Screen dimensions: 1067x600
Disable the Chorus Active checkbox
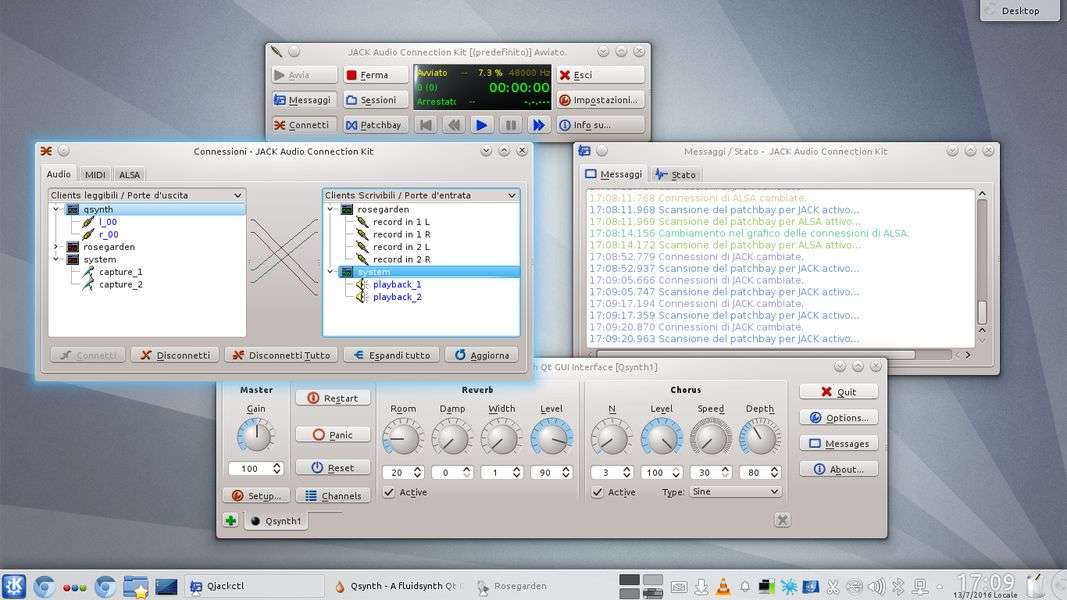[597, 492]
